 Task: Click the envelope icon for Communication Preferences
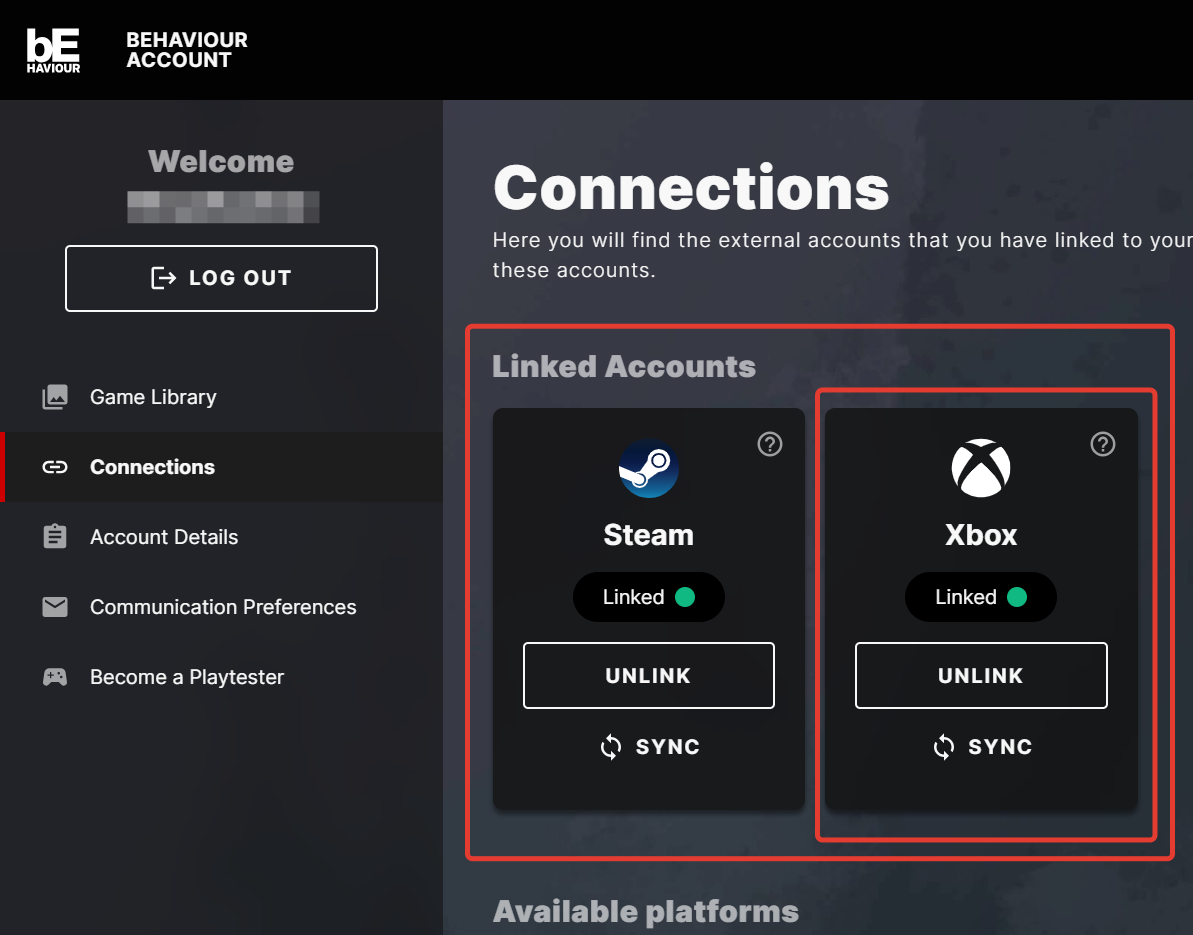point(55,607)
